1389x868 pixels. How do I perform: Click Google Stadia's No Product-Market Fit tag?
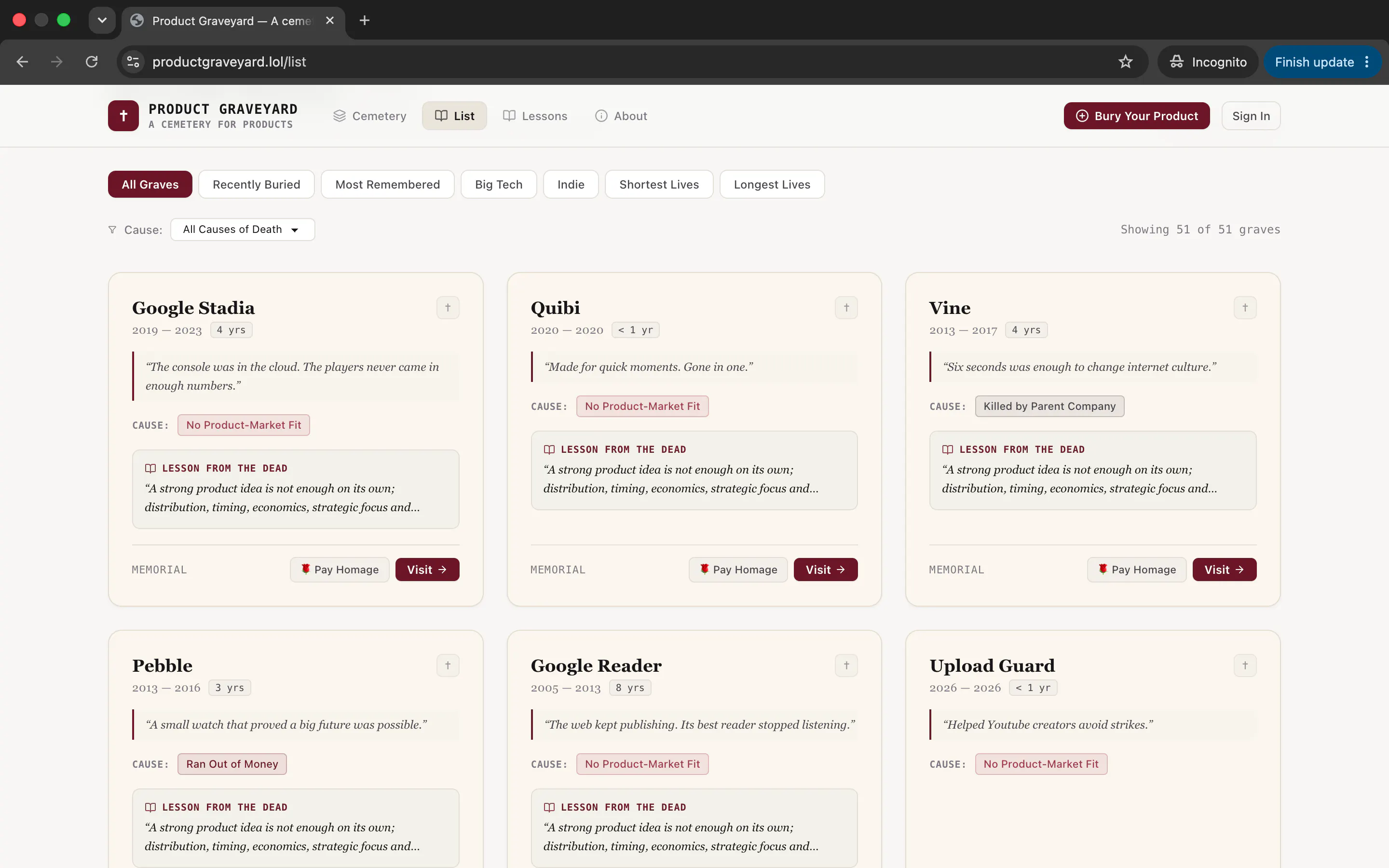244,425
